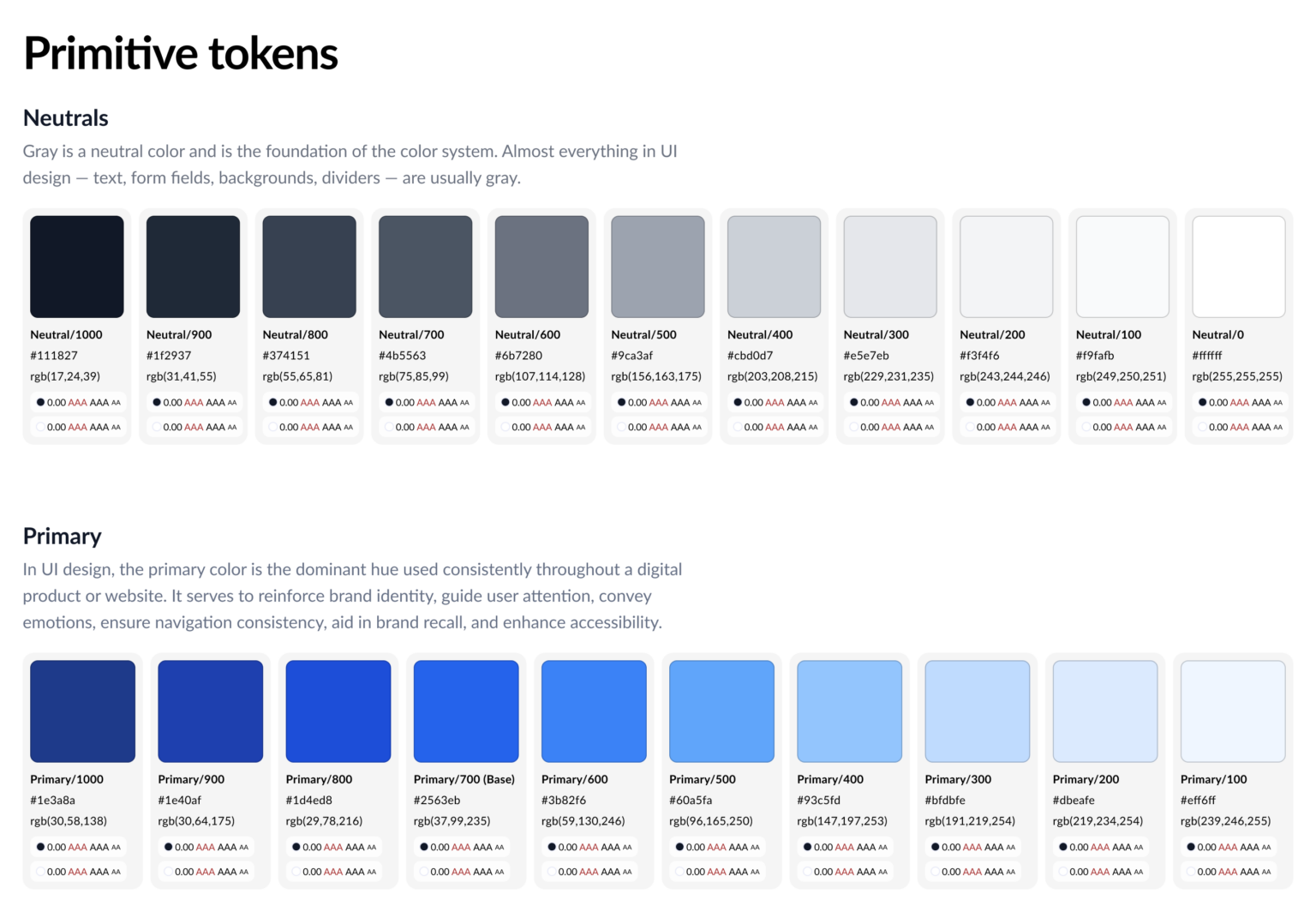Click the Primary/100 palest blue swatch
The width and height of the screenshot is (1316, 912).
[x=1233, y=711]
